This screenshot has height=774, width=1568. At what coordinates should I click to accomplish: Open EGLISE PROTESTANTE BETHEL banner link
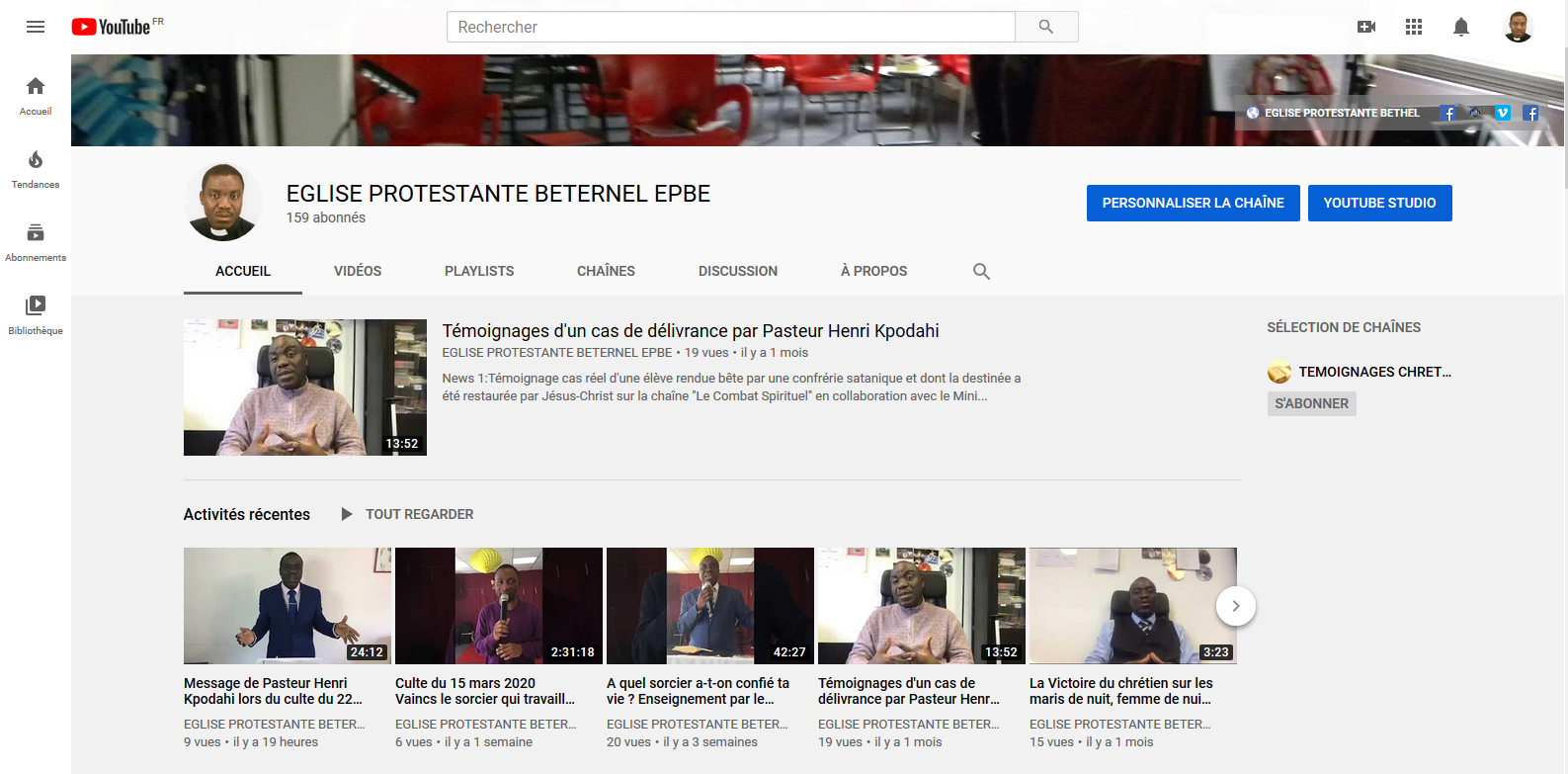(1334, 113)
